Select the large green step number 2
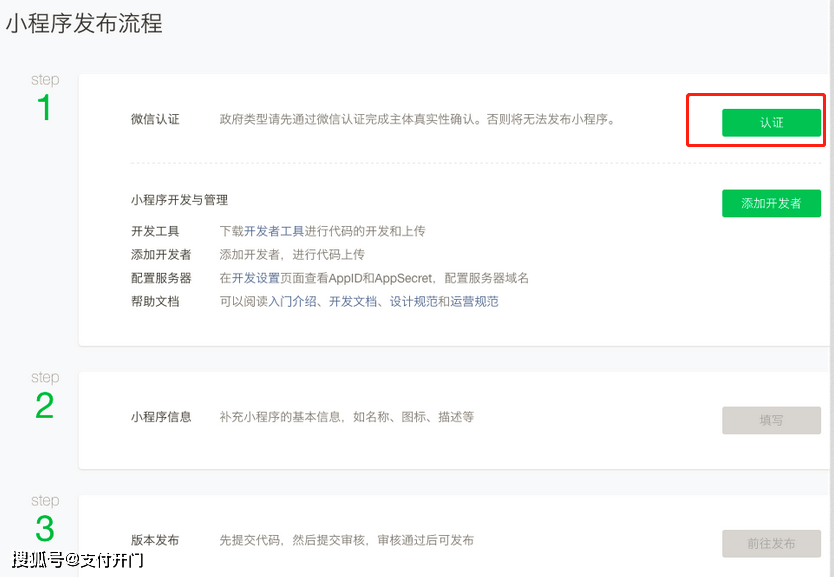The height and width of the screenshot is (577, 834). coord(44,405)
